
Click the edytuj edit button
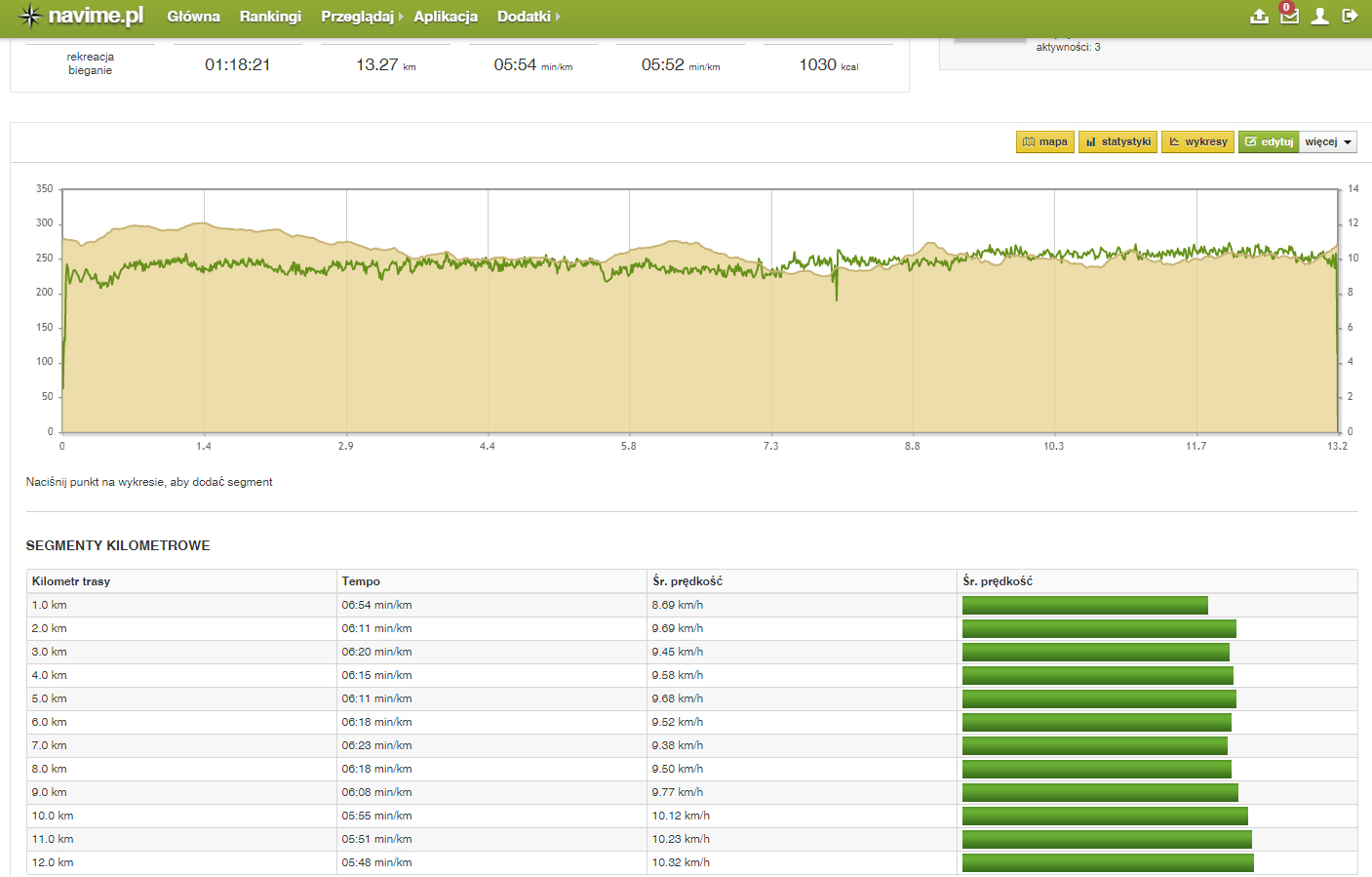(1268, 142)
